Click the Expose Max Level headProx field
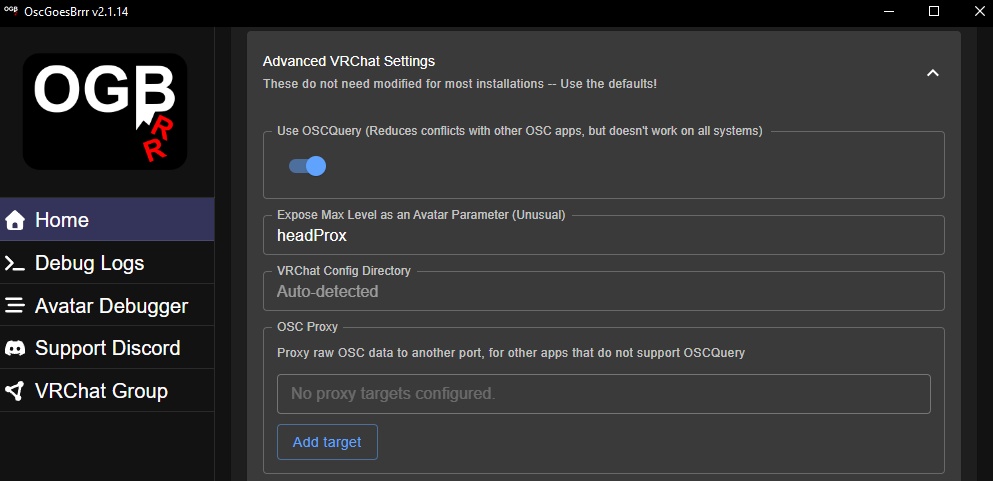Viewport: 993px width, 481px height. [604, 235]
